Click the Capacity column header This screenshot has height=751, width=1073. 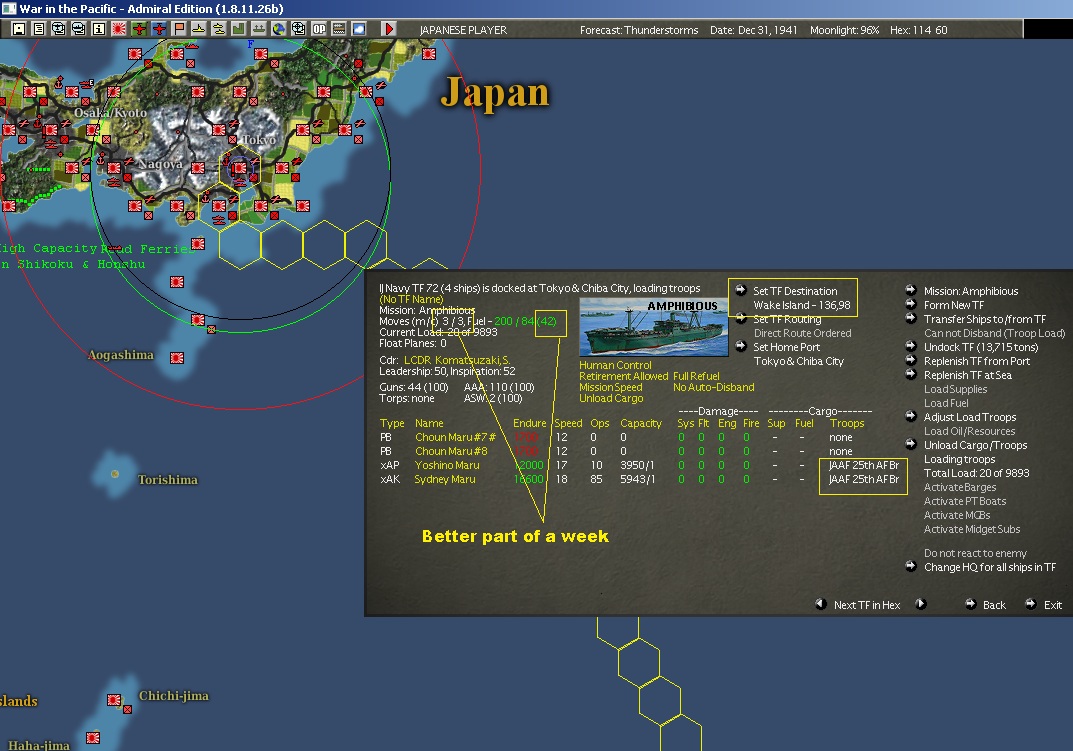point(641,423)
